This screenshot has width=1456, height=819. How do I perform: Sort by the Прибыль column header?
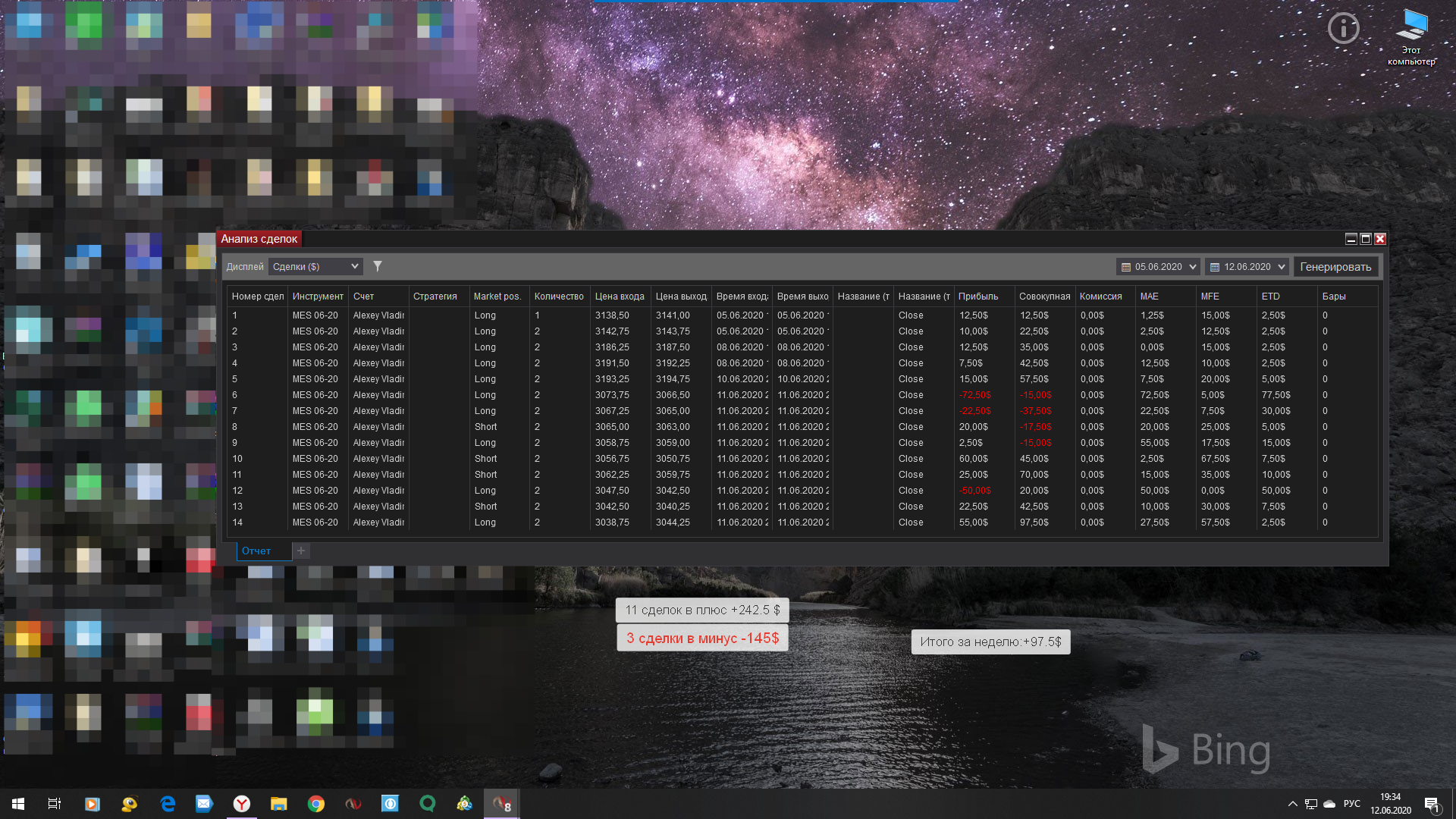pos(977,297)
